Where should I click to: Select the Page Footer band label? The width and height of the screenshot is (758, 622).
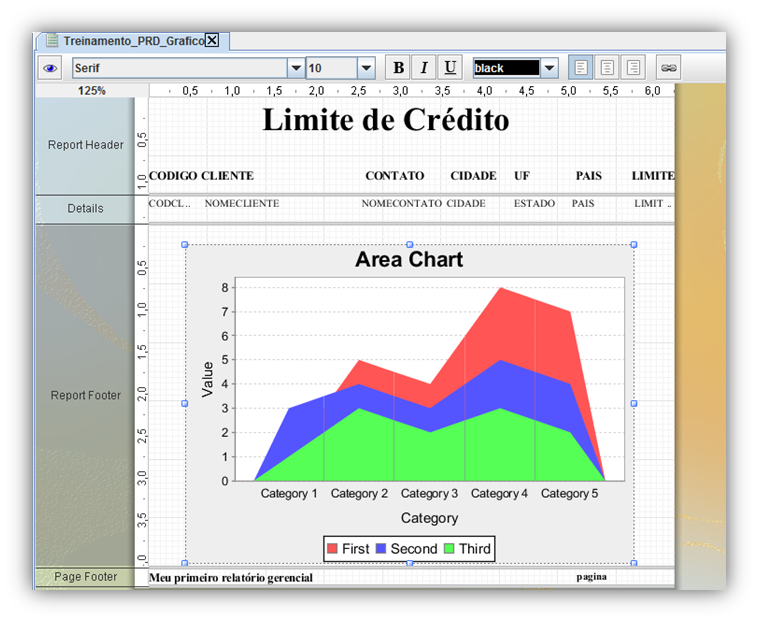[86, 577]
